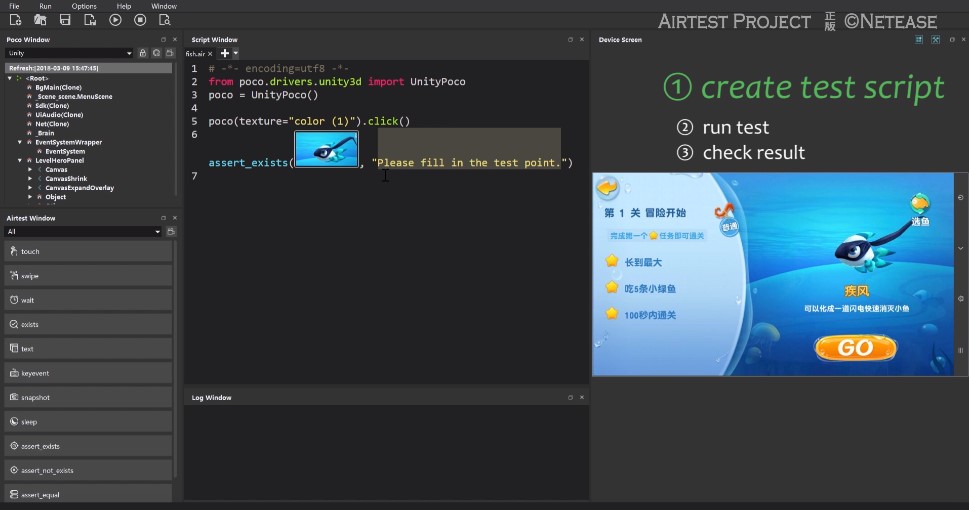Click the Save As toolbar icon

[90, 20]
